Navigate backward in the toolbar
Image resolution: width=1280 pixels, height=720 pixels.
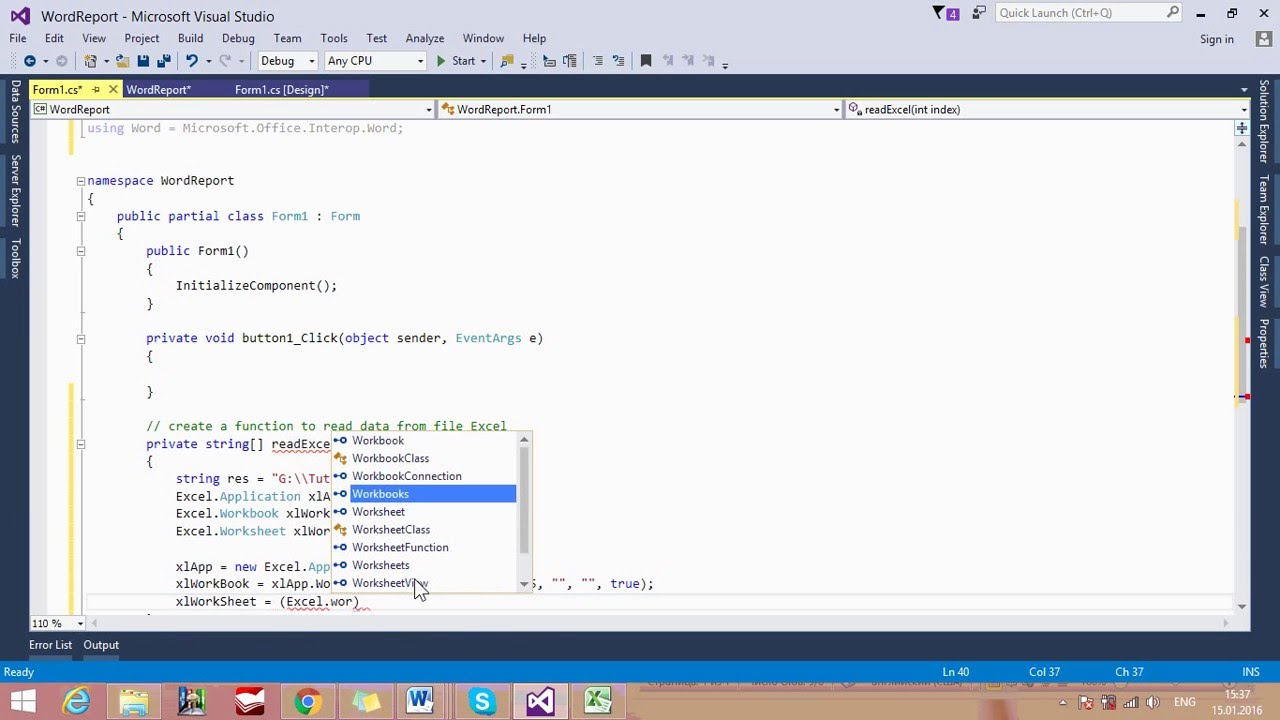30,61
